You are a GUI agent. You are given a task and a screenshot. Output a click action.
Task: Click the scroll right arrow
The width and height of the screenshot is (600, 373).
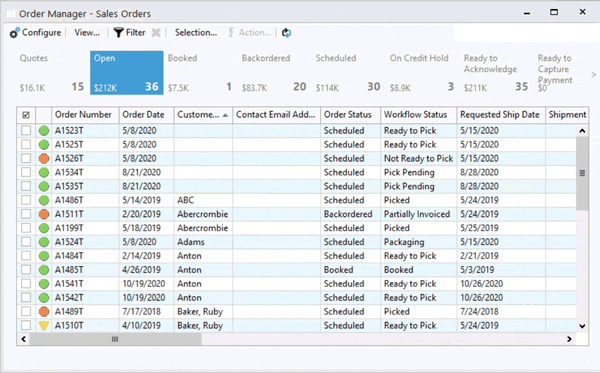click(x=569, y=339)
